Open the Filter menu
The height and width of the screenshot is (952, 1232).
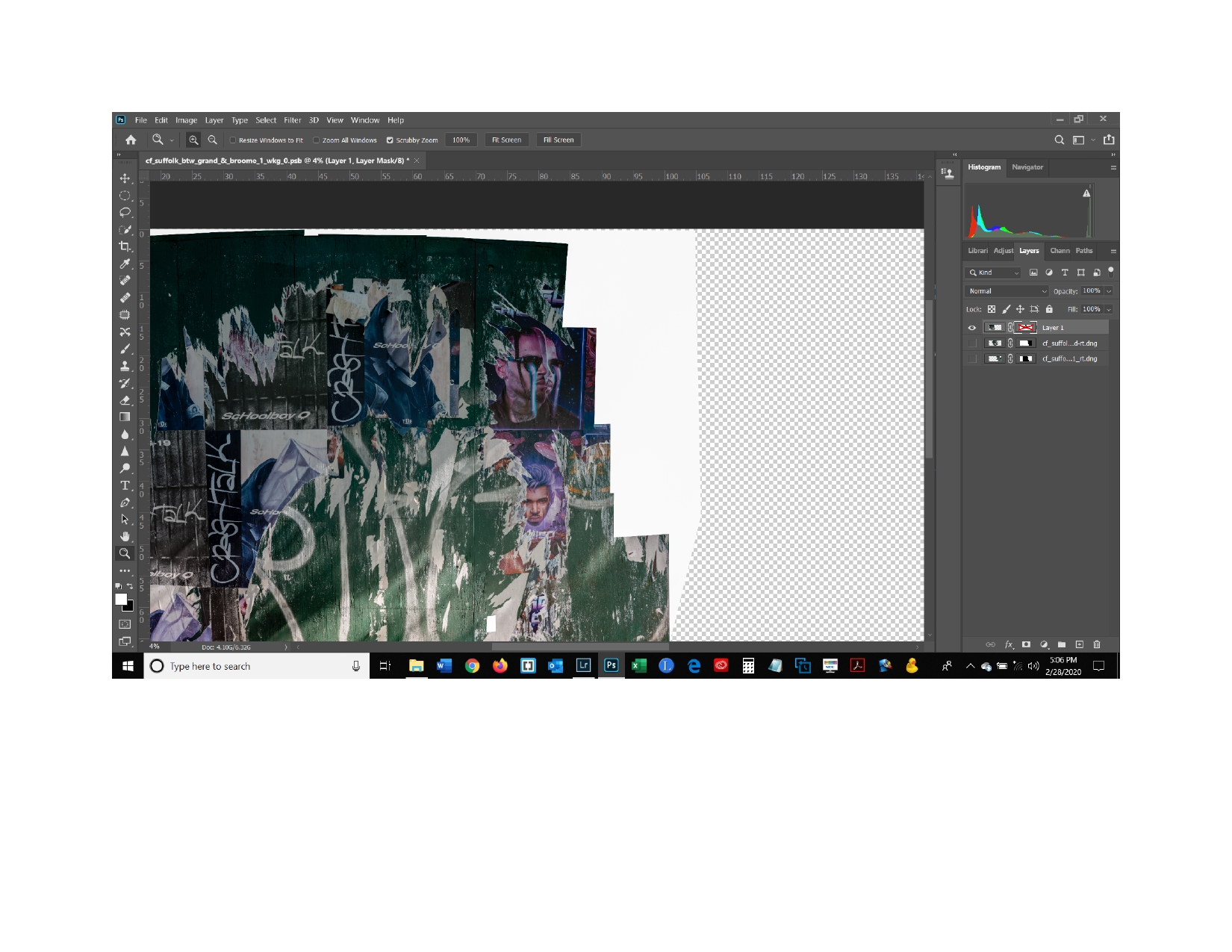point(292,120)
